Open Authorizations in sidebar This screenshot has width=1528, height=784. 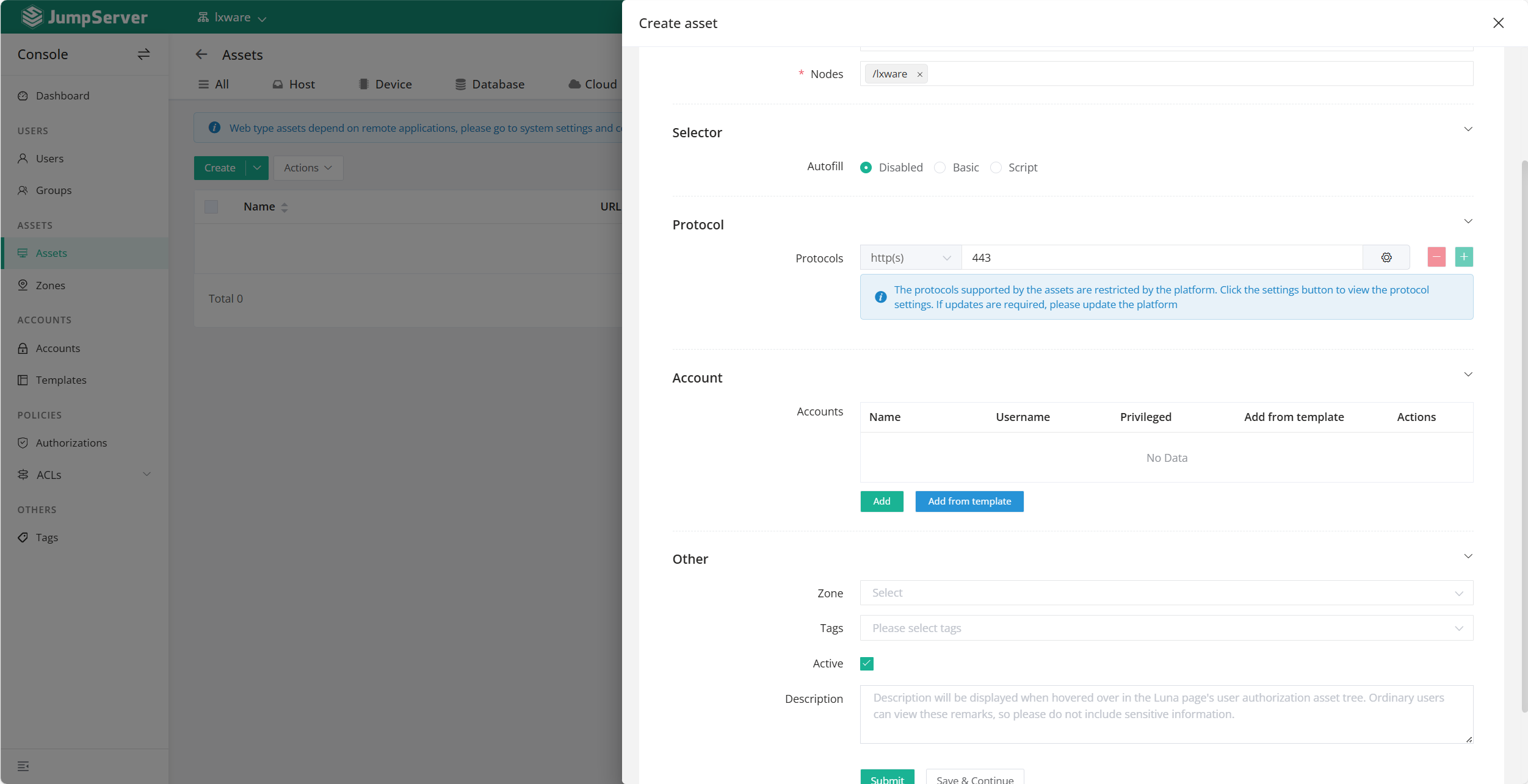pos(71,443)
